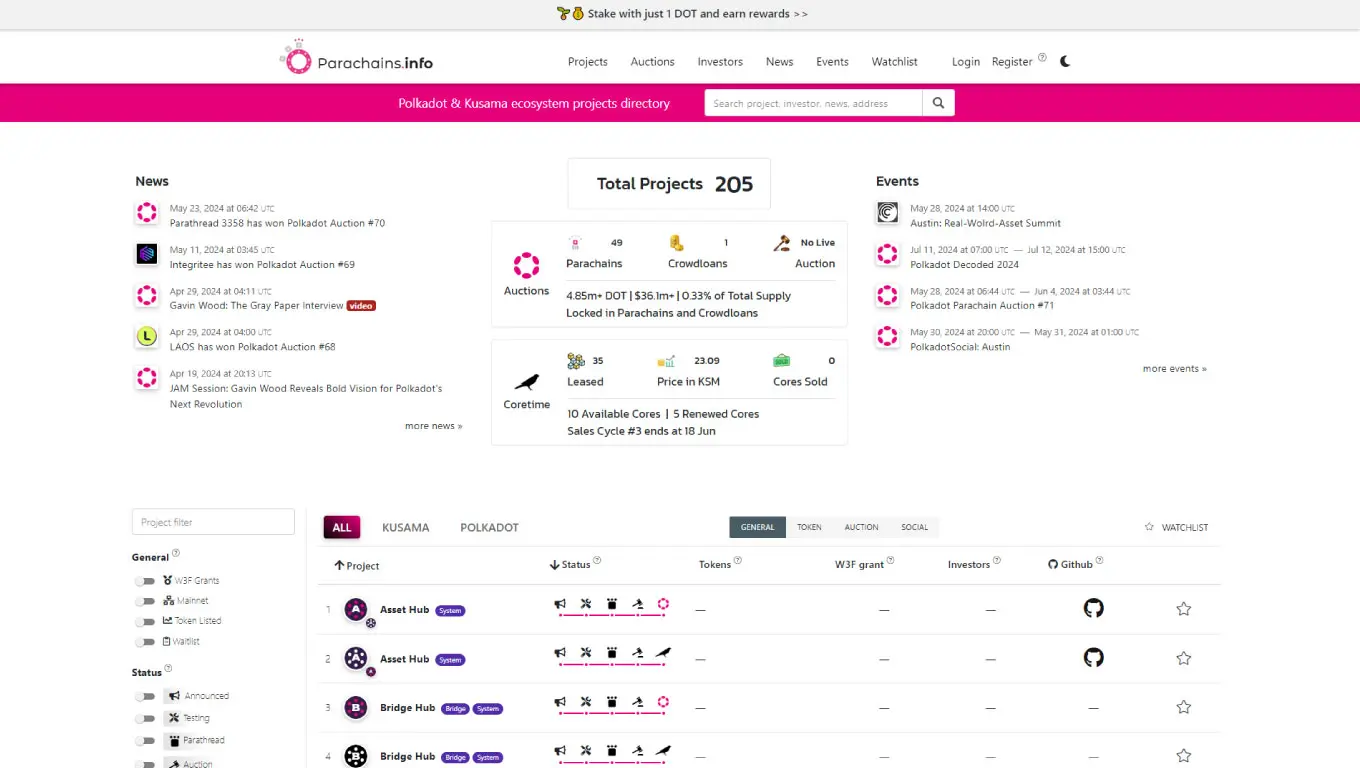Switch to SOCIAL view tab
Image resolution: width=1360 pixels, height=768 pixels.
coord(915,527)
